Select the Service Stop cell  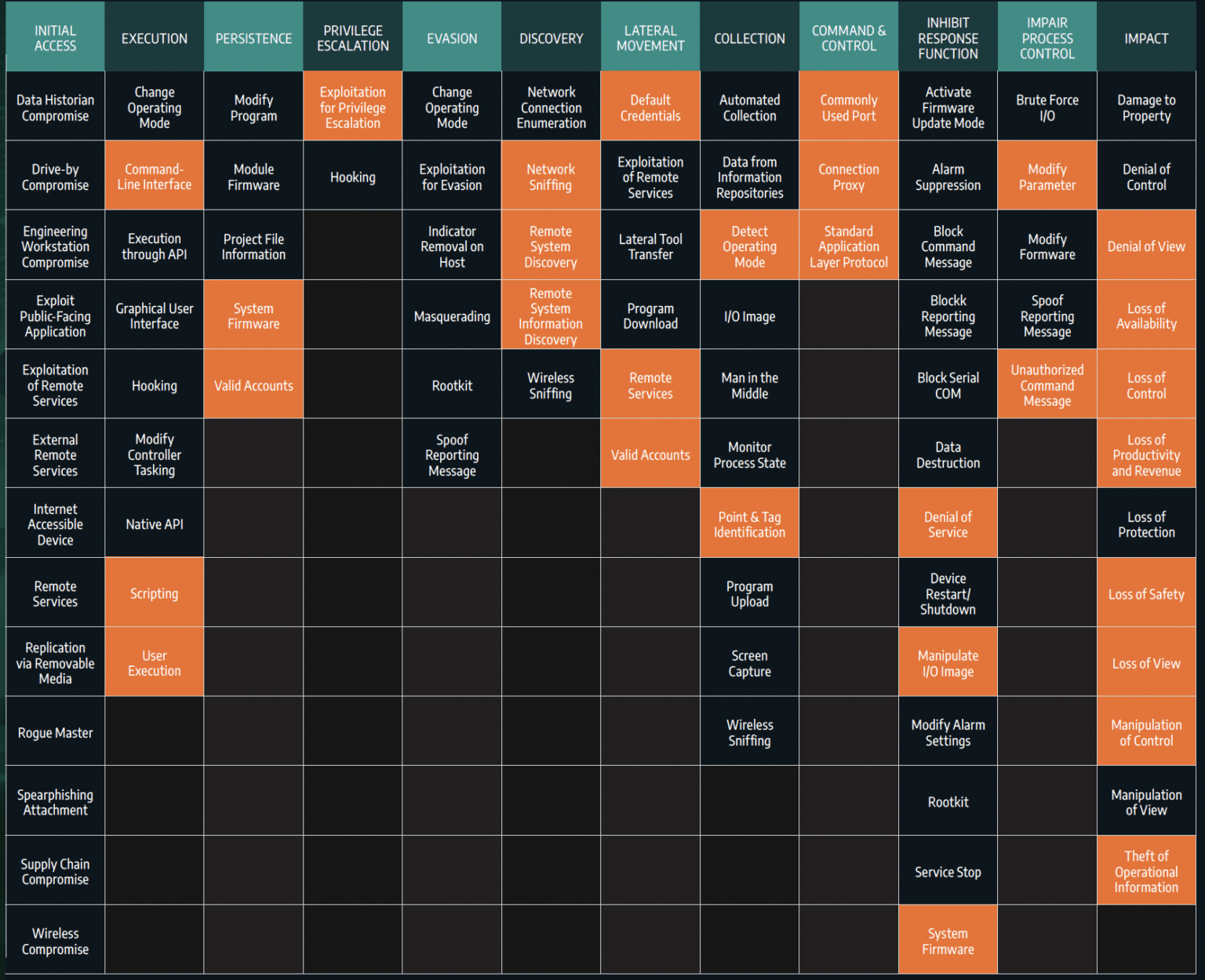948,870
